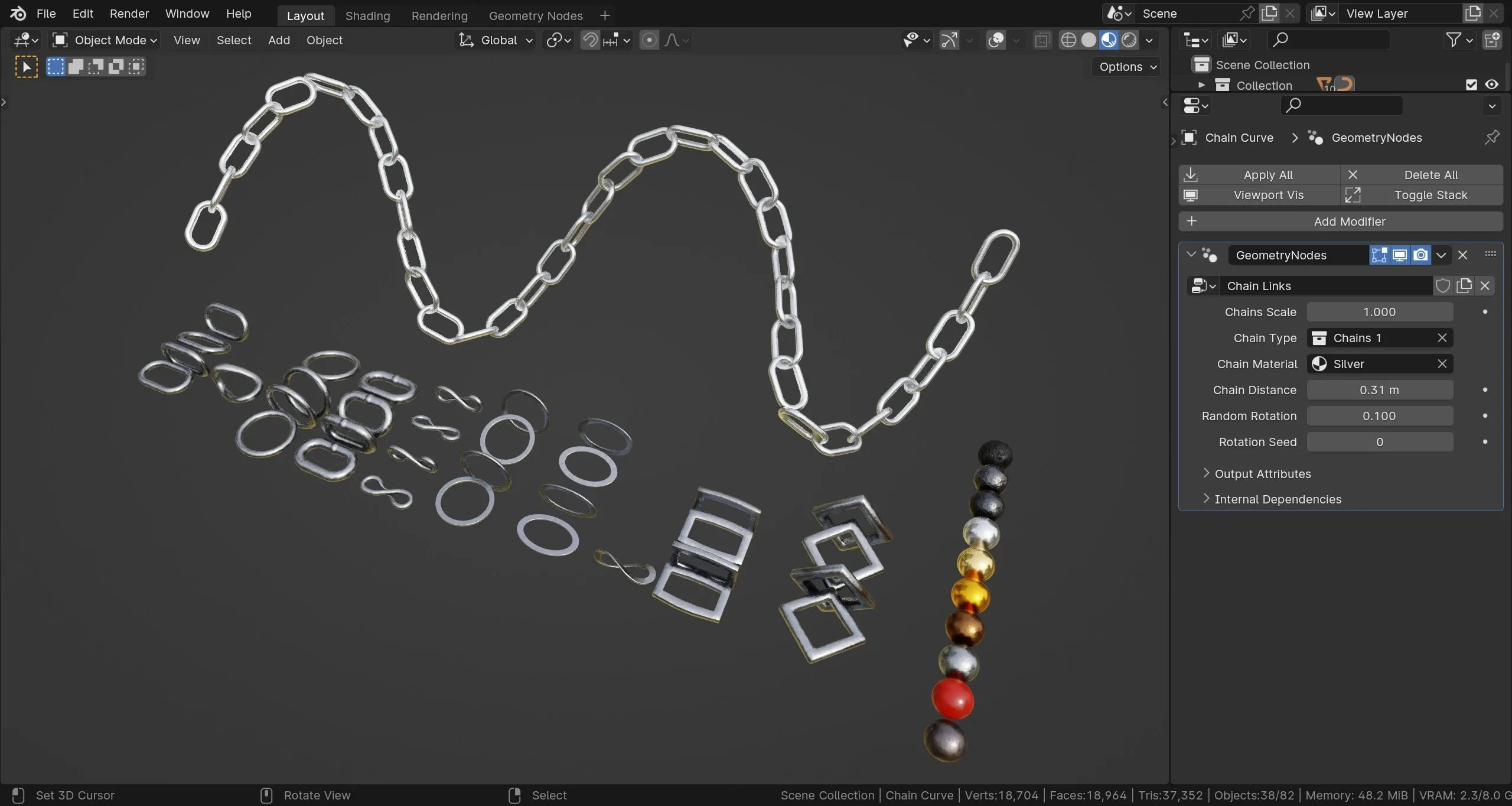Viewport: 1512px width, 806px height.
Task: Click the Add Modifier button
Action: tap(1350, 221)
